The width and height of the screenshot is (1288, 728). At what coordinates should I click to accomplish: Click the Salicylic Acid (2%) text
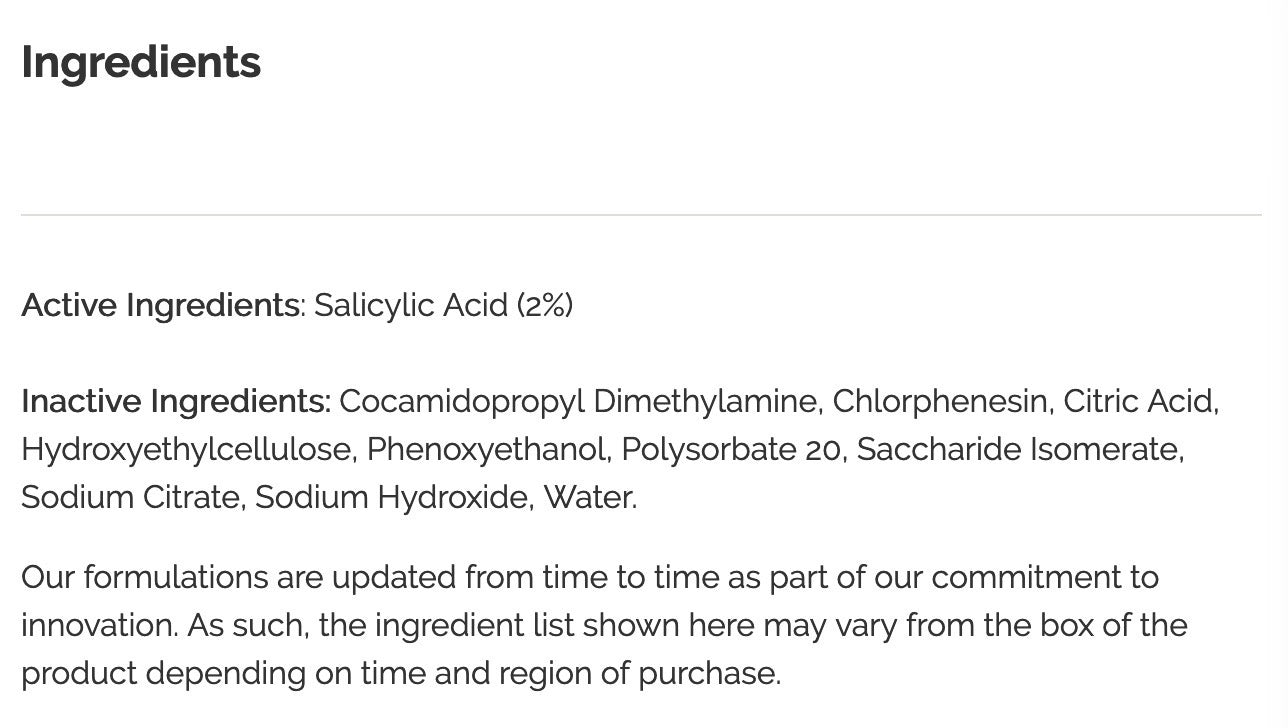tap(444, 305)
